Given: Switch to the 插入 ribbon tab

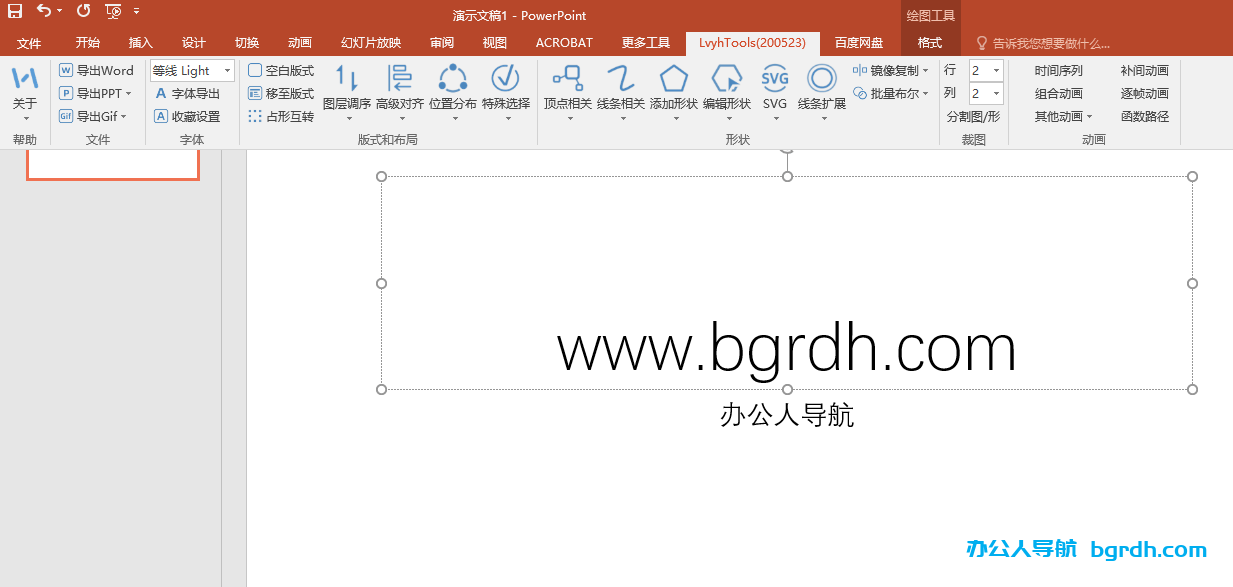Looking at the screenshot, I should click(x=141, y=43).
